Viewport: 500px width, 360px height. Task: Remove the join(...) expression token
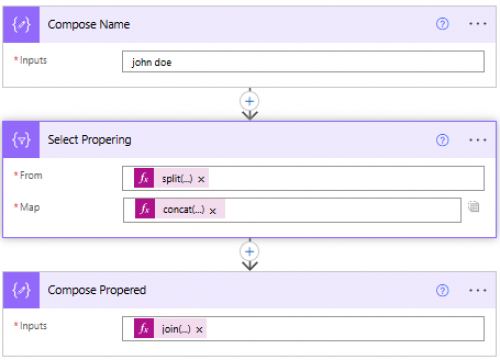tap(199, 330)
